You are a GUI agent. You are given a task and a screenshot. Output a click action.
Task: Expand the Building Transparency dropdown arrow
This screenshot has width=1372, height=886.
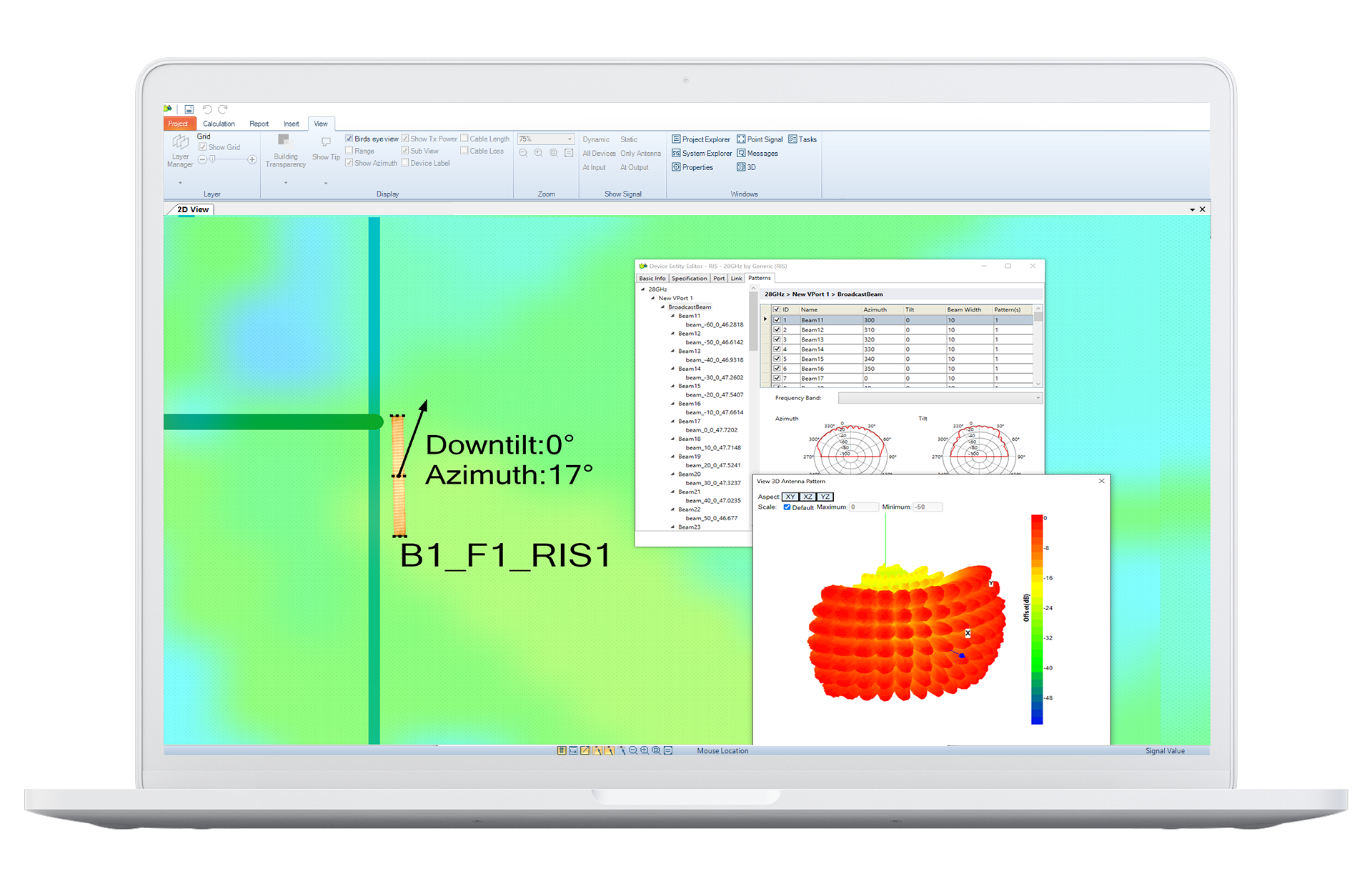286,183
